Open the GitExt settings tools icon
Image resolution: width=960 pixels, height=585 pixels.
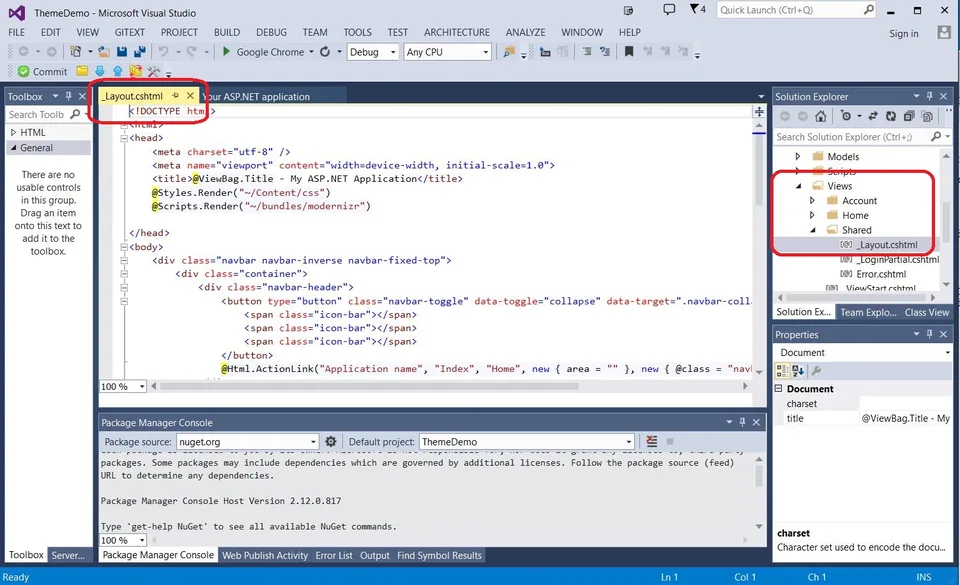154,72
